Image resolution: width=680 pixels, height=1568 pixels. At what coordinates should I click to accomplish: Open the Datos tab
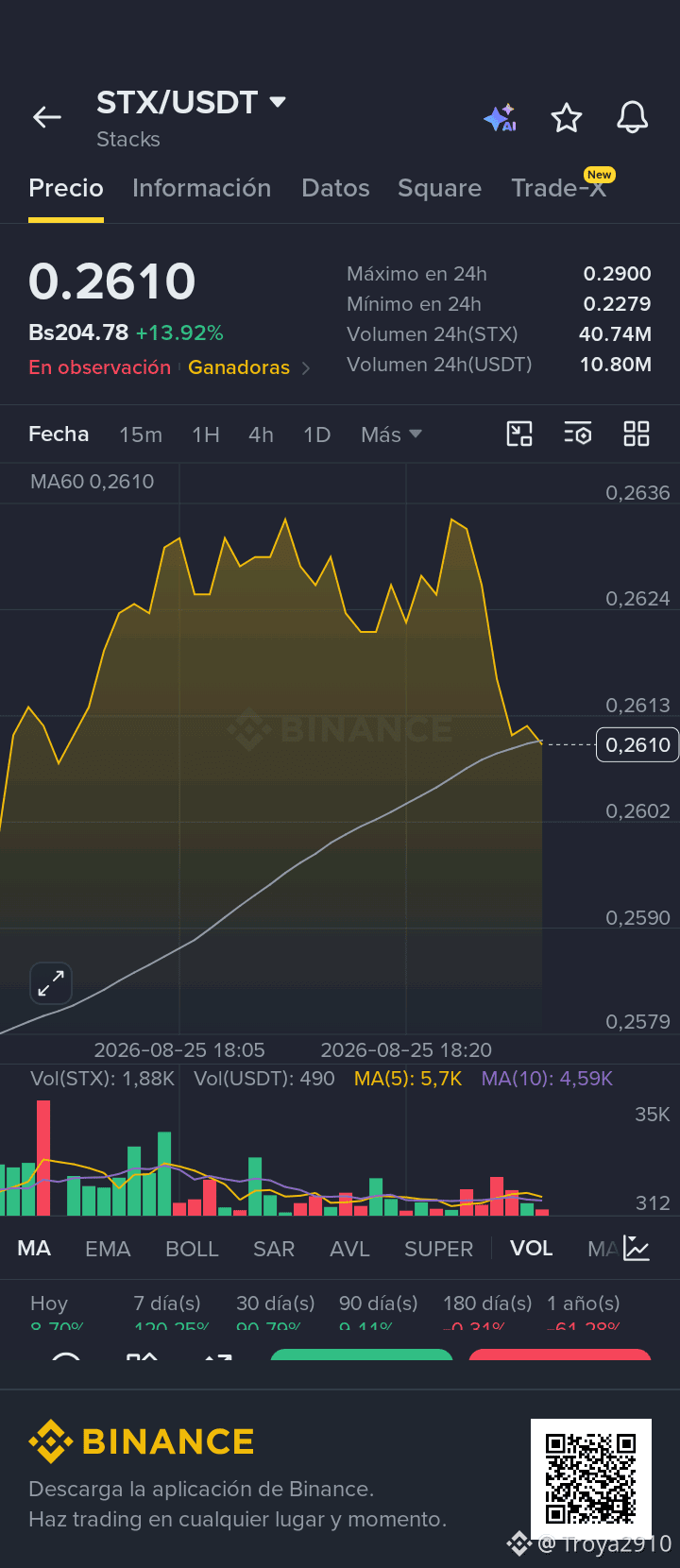pos(335,188)
